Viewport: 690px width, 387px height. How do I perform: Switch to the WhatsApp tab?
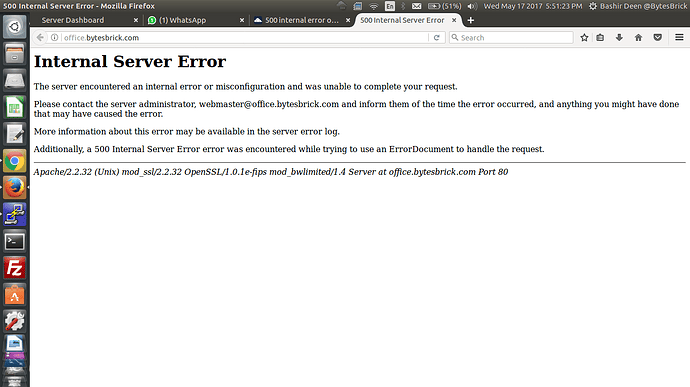coord(182,20)
